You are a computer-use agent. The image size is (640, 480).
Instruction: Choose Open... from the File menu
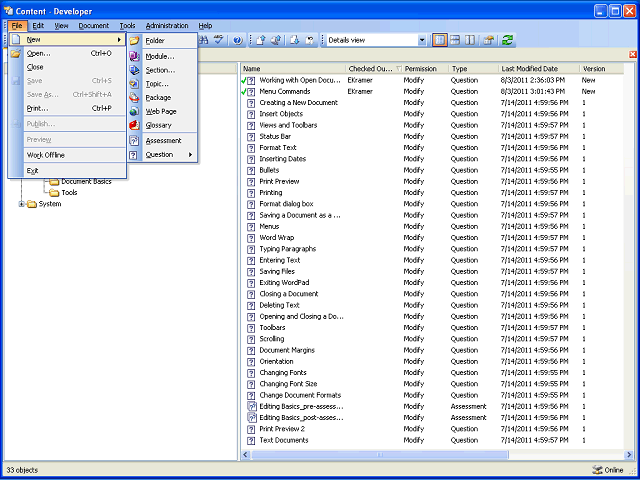(x=68, y=53)
